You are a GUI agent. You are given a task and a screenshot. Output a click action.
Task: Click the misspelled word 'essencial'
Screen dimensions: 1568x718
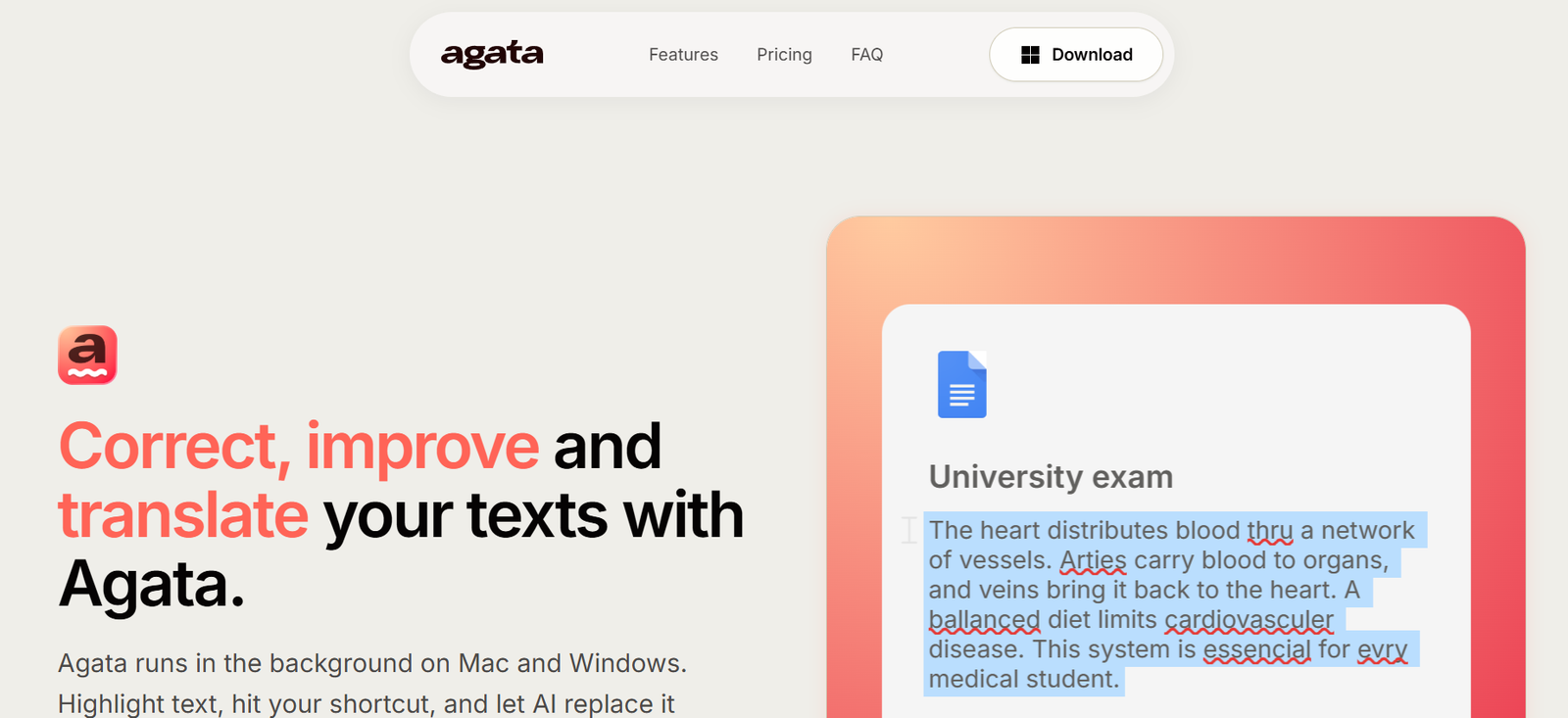click(x=1256, y=649)
